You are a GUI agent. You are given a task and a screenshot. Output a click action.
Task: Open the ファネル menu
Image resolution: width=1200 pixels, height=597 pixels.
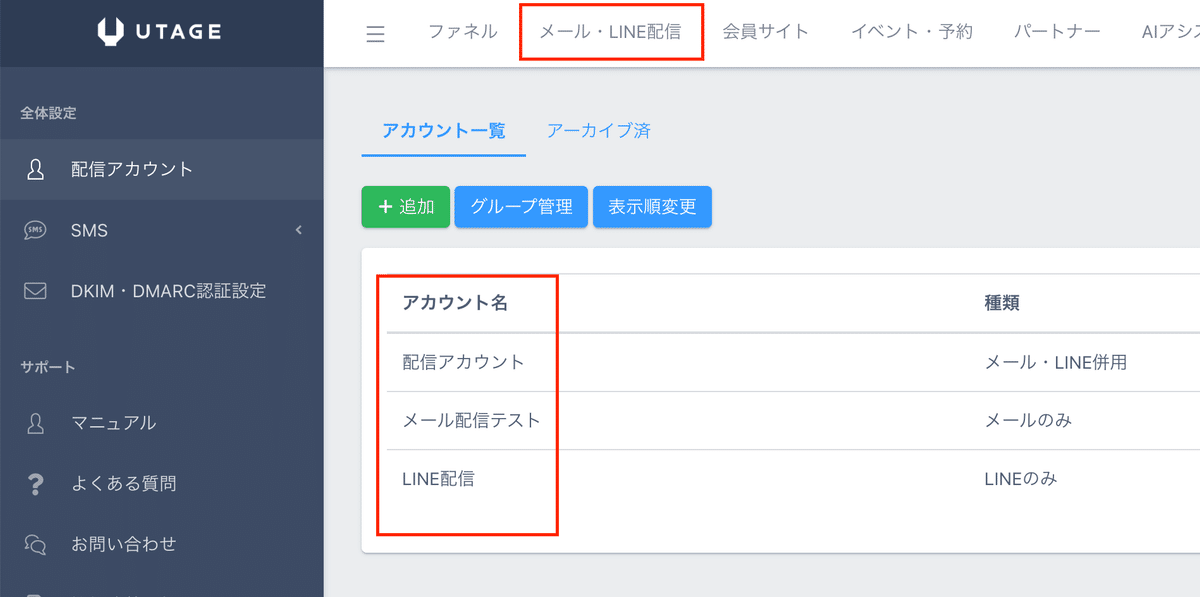tap(462, 32)
